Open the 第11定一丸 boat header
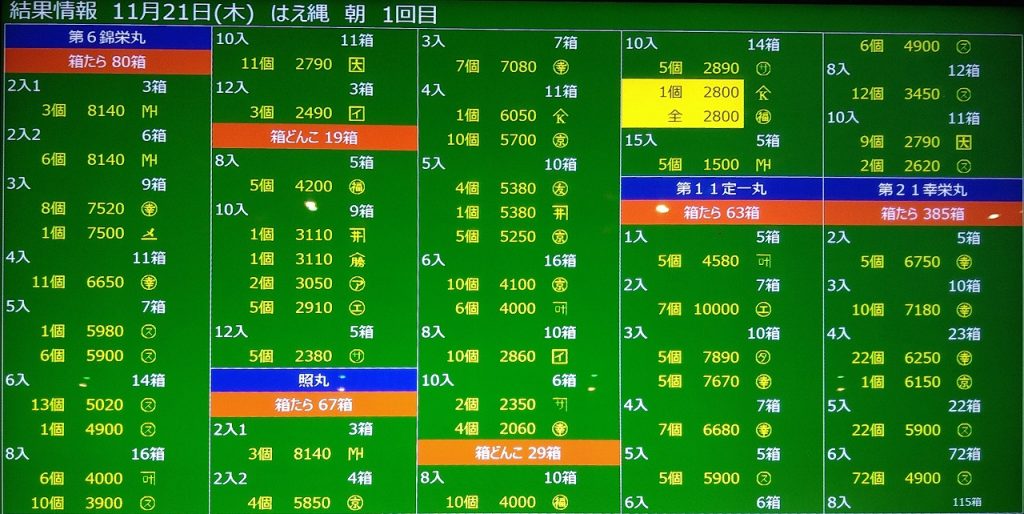Viewport: 1024px width, 514px height. click(721, 189)
